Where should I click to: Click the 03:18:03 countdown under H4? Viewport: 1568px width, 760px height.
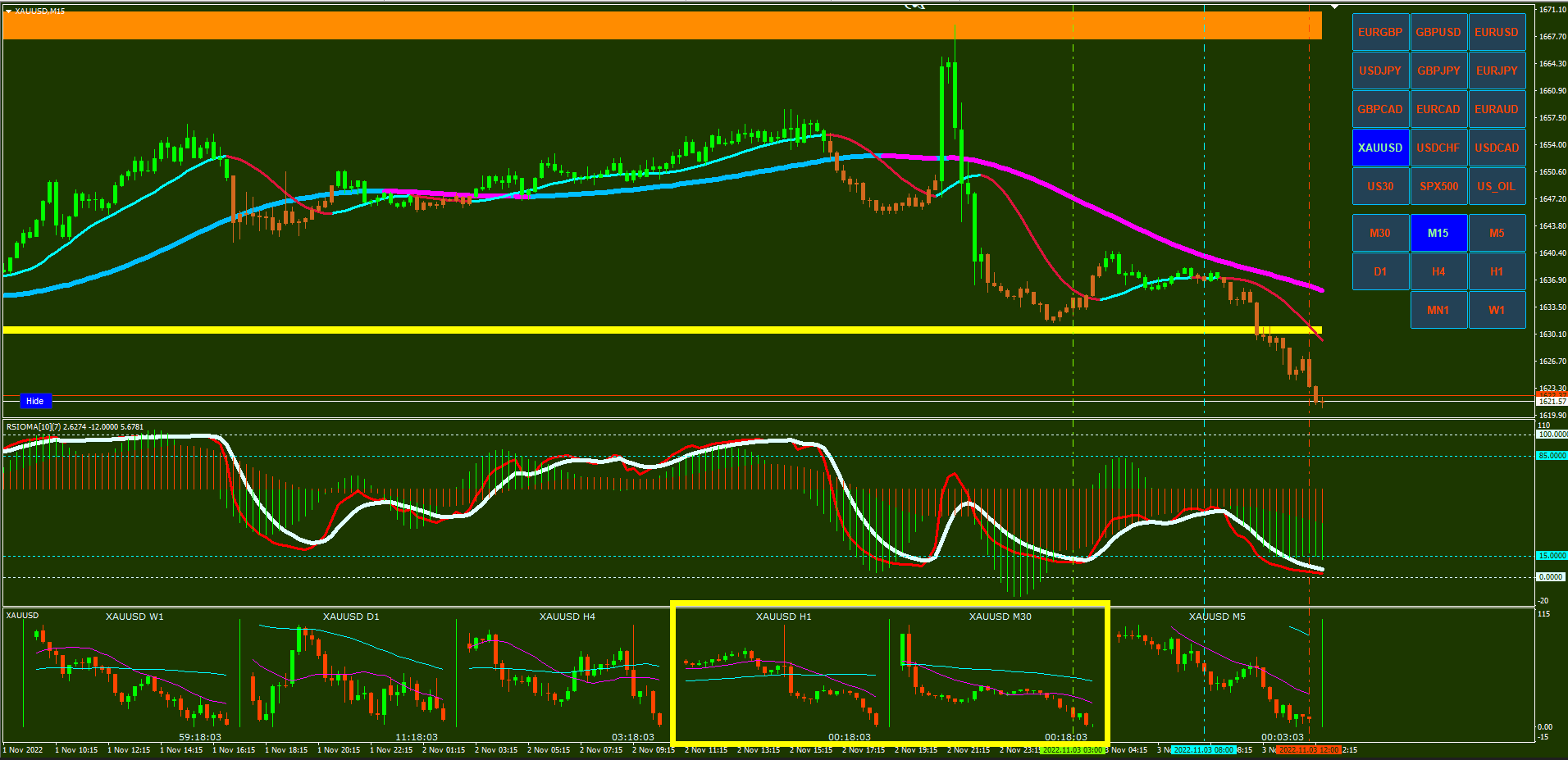click(x=633, y=737)
